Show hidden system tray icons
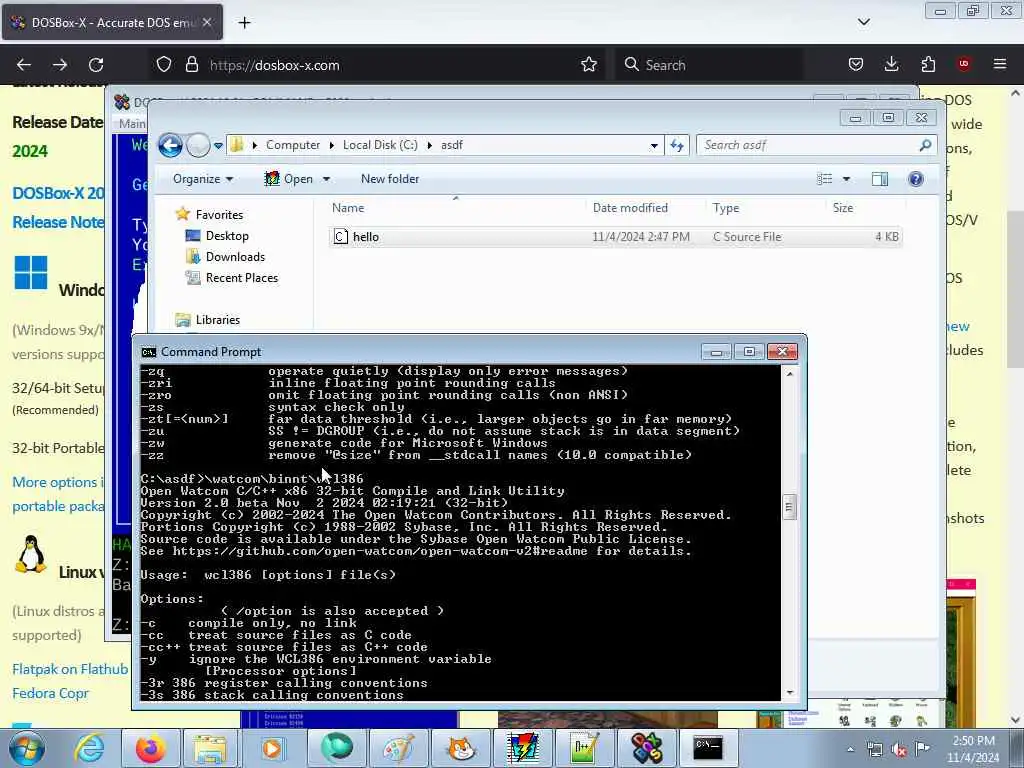The image size is (1024, 768). (850, 750)
